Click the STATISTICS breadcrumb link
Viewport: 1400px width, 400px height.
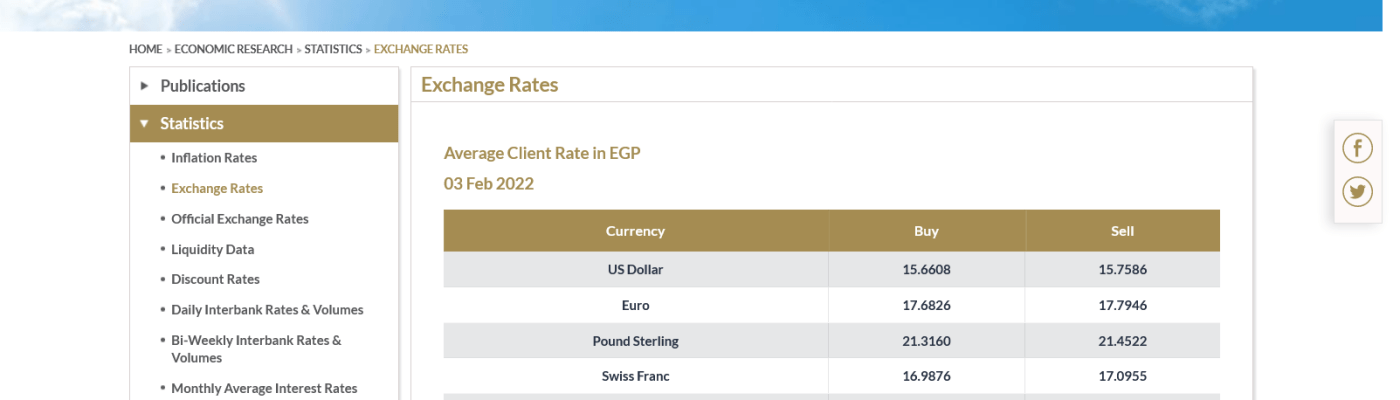click(333, 49)
